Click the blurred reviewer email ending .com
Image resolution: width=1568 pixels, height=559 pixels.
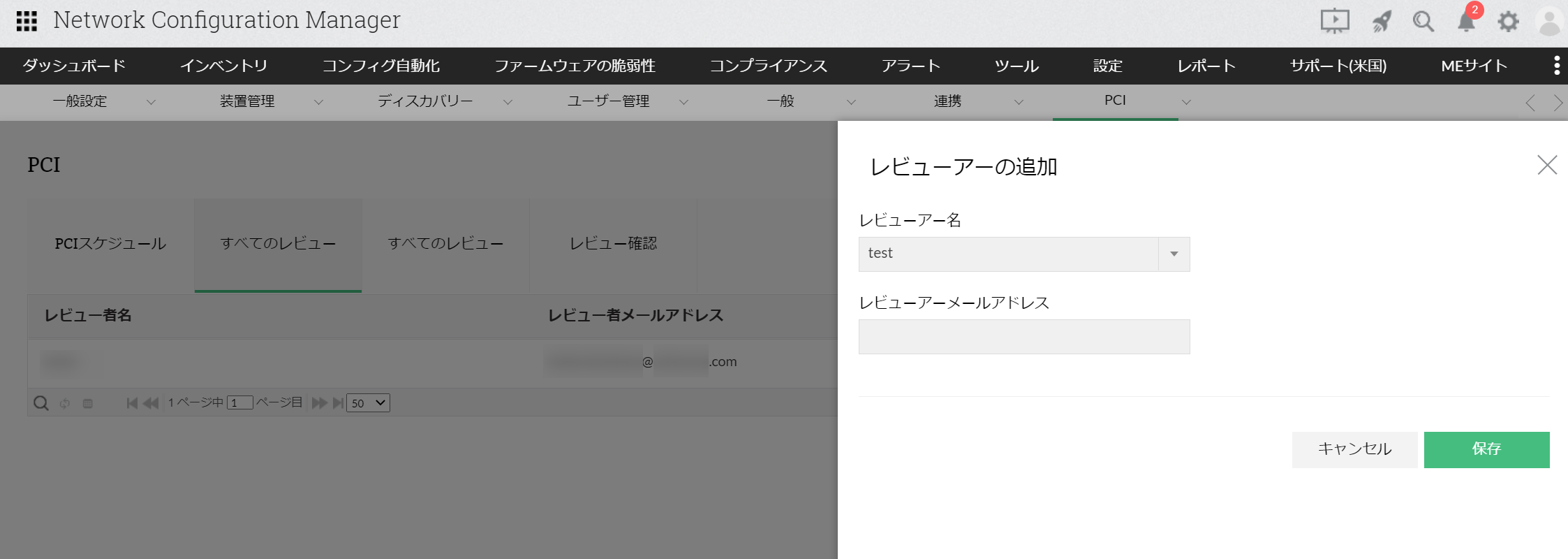[x=641, y=362]
